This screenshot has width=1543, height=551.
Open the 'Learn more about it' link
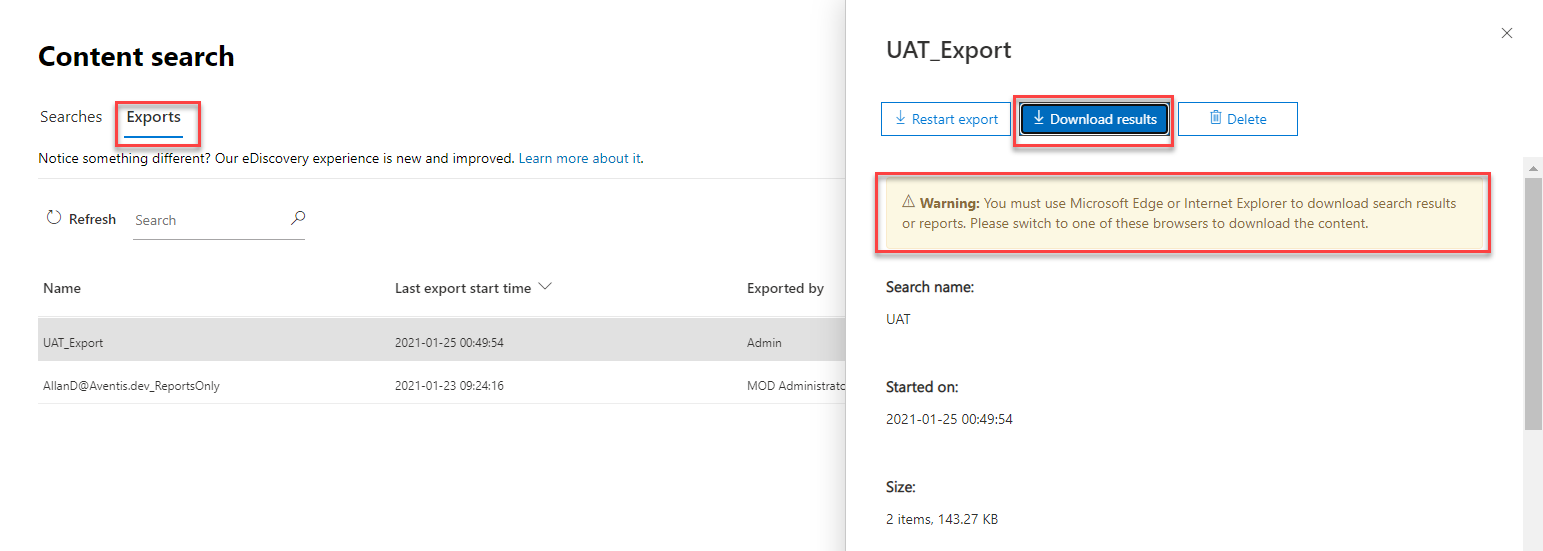click(x=579, y=158)
